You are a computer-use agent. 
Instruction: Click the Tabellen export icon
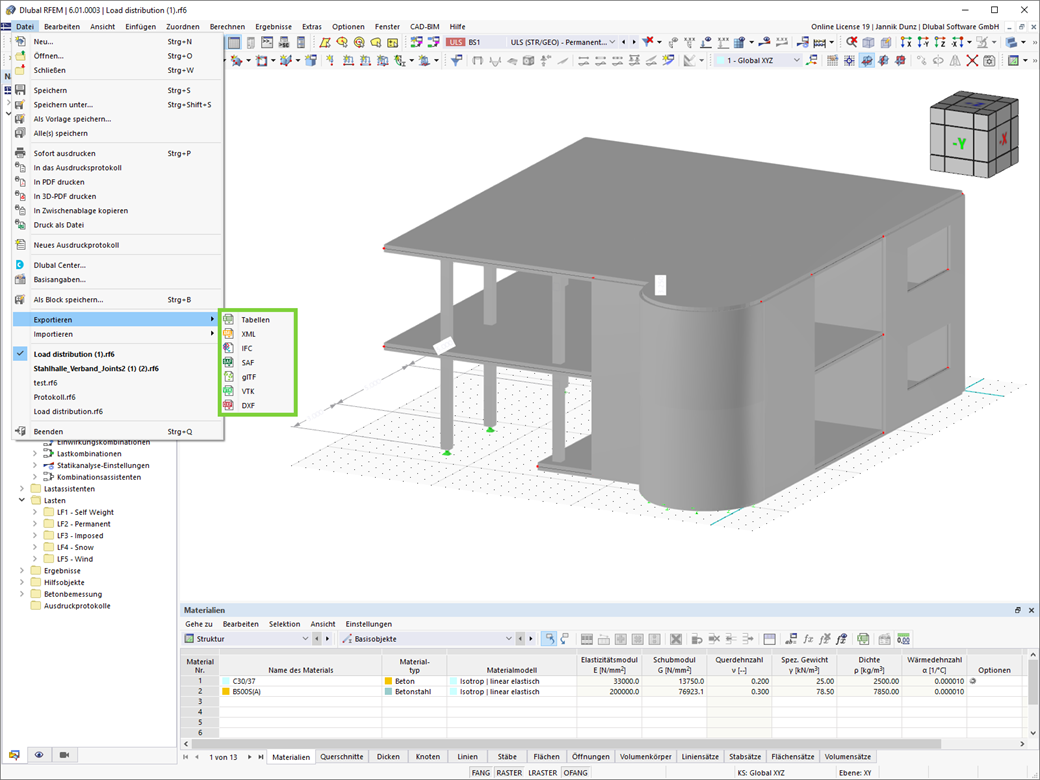228,320
